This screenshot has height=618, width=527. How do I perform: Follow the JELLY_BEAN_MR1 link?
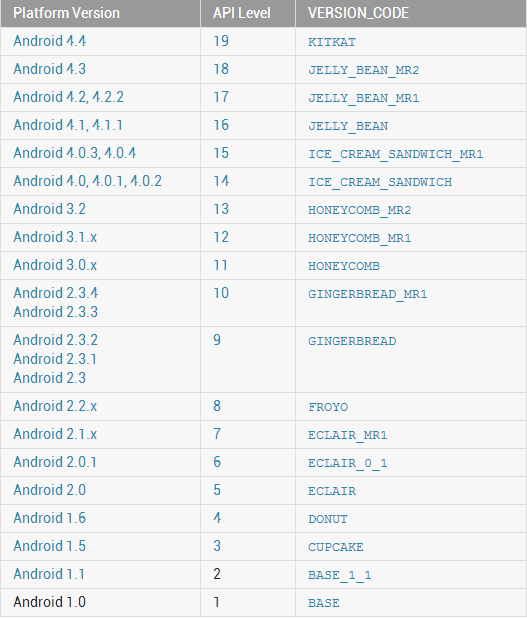(363, 98)
